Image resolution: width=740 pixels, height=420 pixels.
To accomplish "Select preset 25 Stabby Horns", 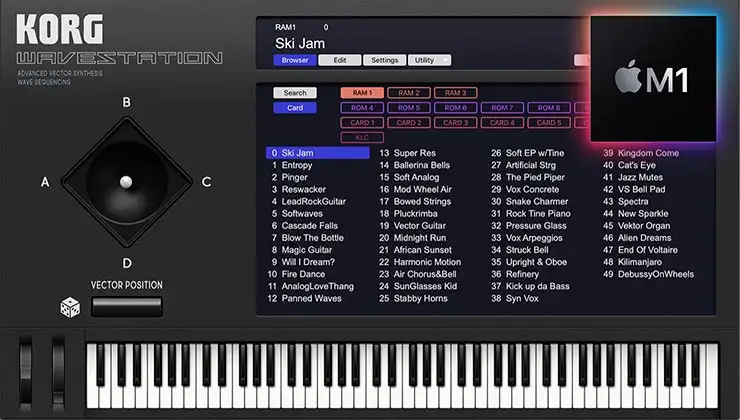I will tap(413, 298).
